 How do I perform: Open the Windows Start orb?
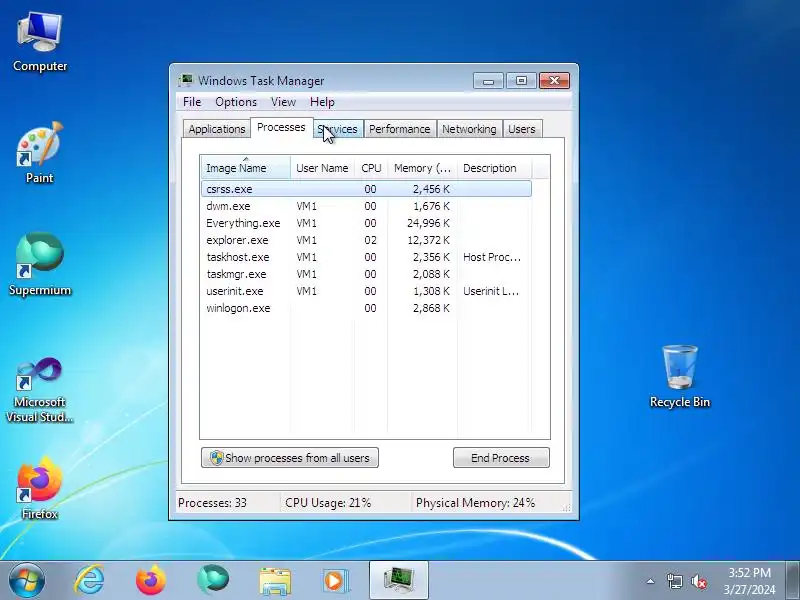click(x=27, y=580)
